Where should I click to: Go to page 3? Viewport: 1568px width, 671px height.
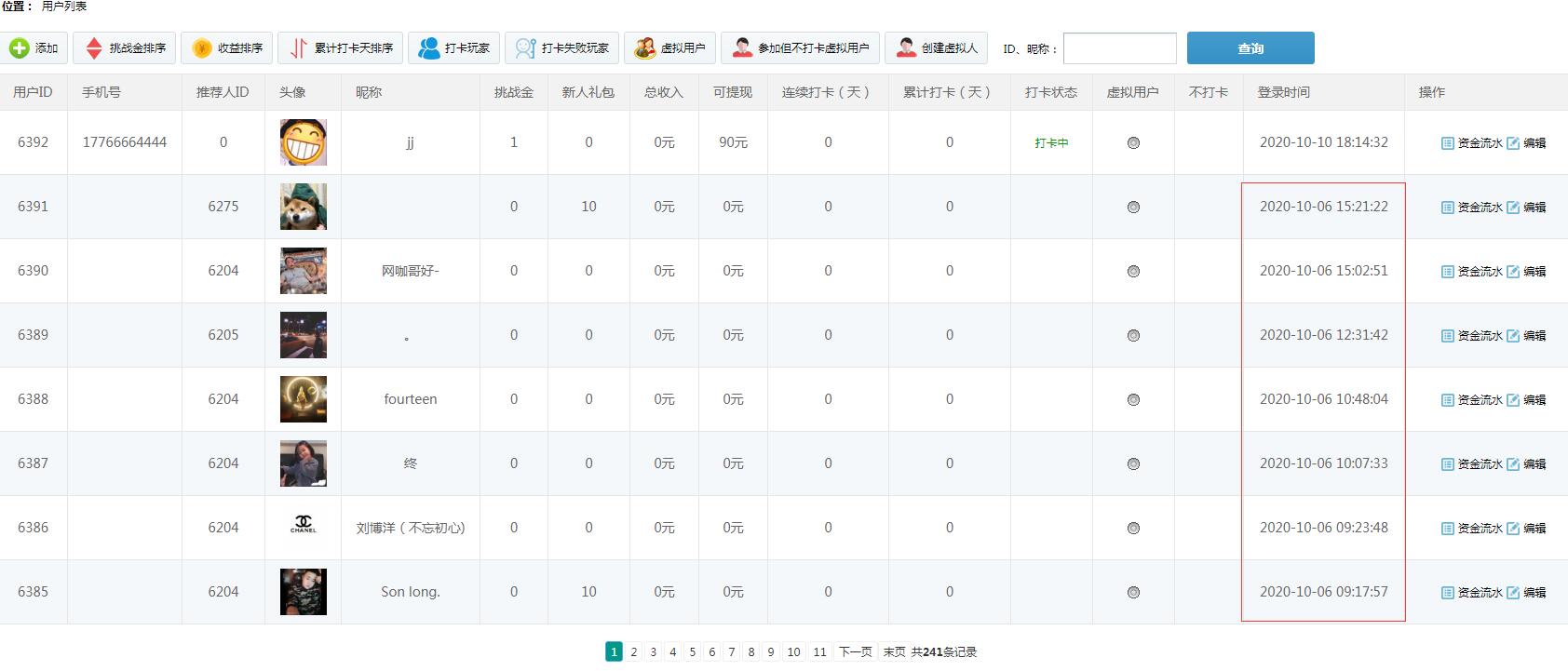coord(654,651)
